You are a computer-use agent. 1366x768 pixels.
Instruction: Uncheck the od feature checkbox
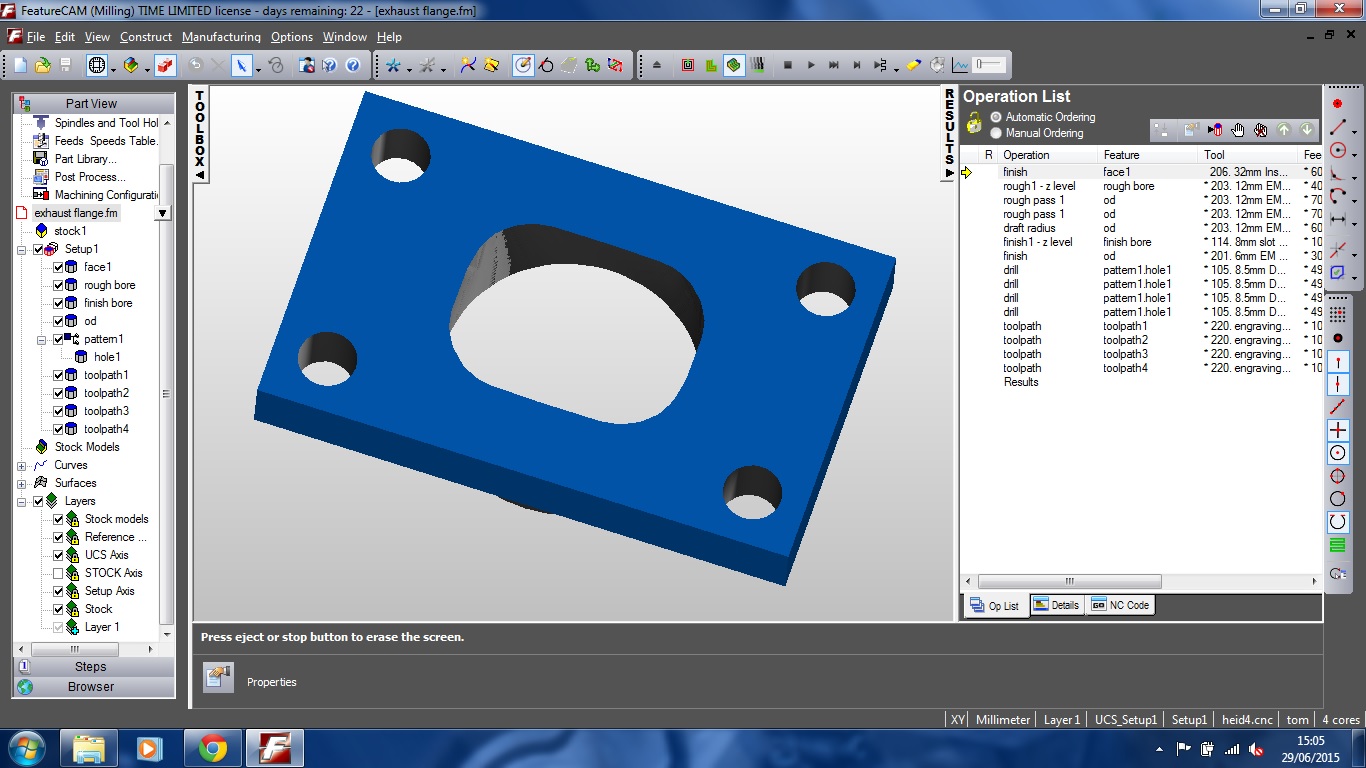click(58, 321)
